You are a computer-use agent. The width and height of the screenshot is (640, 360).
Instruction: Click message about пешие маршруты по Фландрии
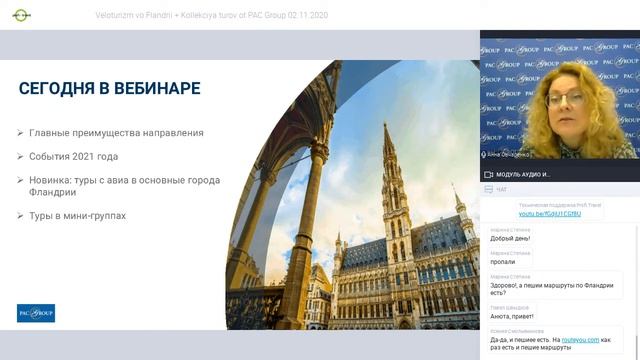pos(551,289)
